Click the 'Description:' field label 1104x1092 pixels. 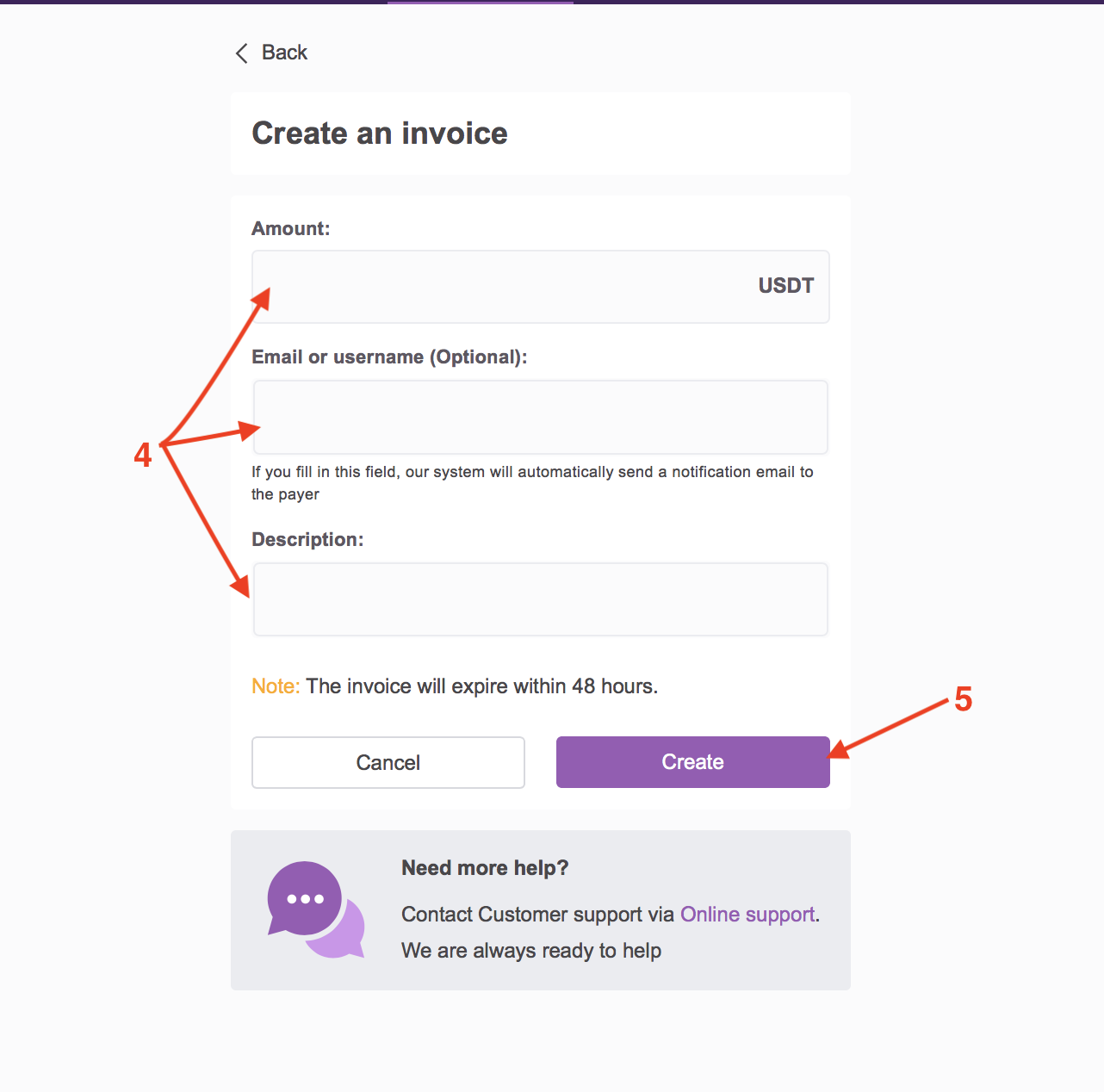pos(307,540)
